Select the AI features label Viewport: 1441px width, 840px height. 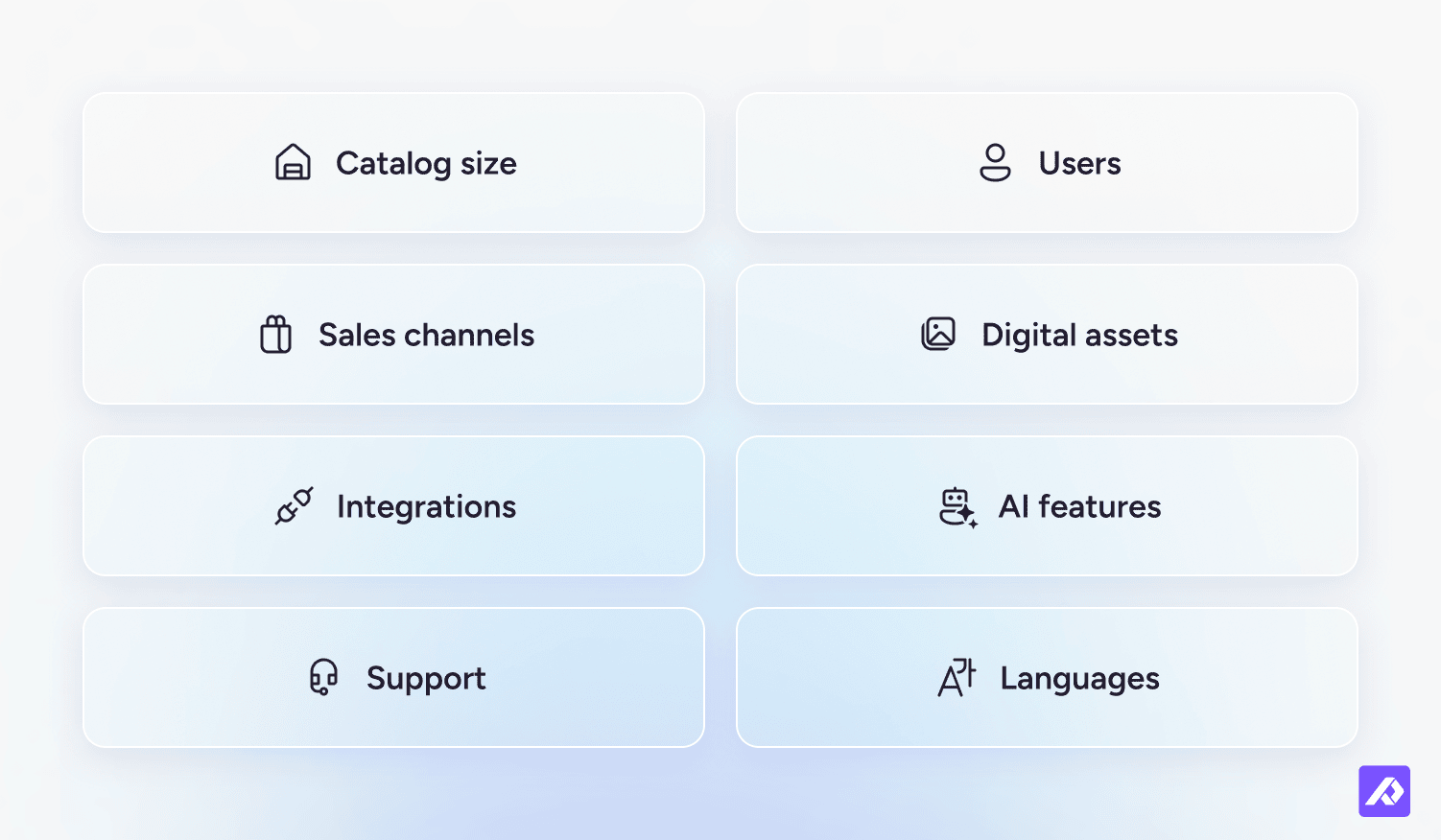1079,506
